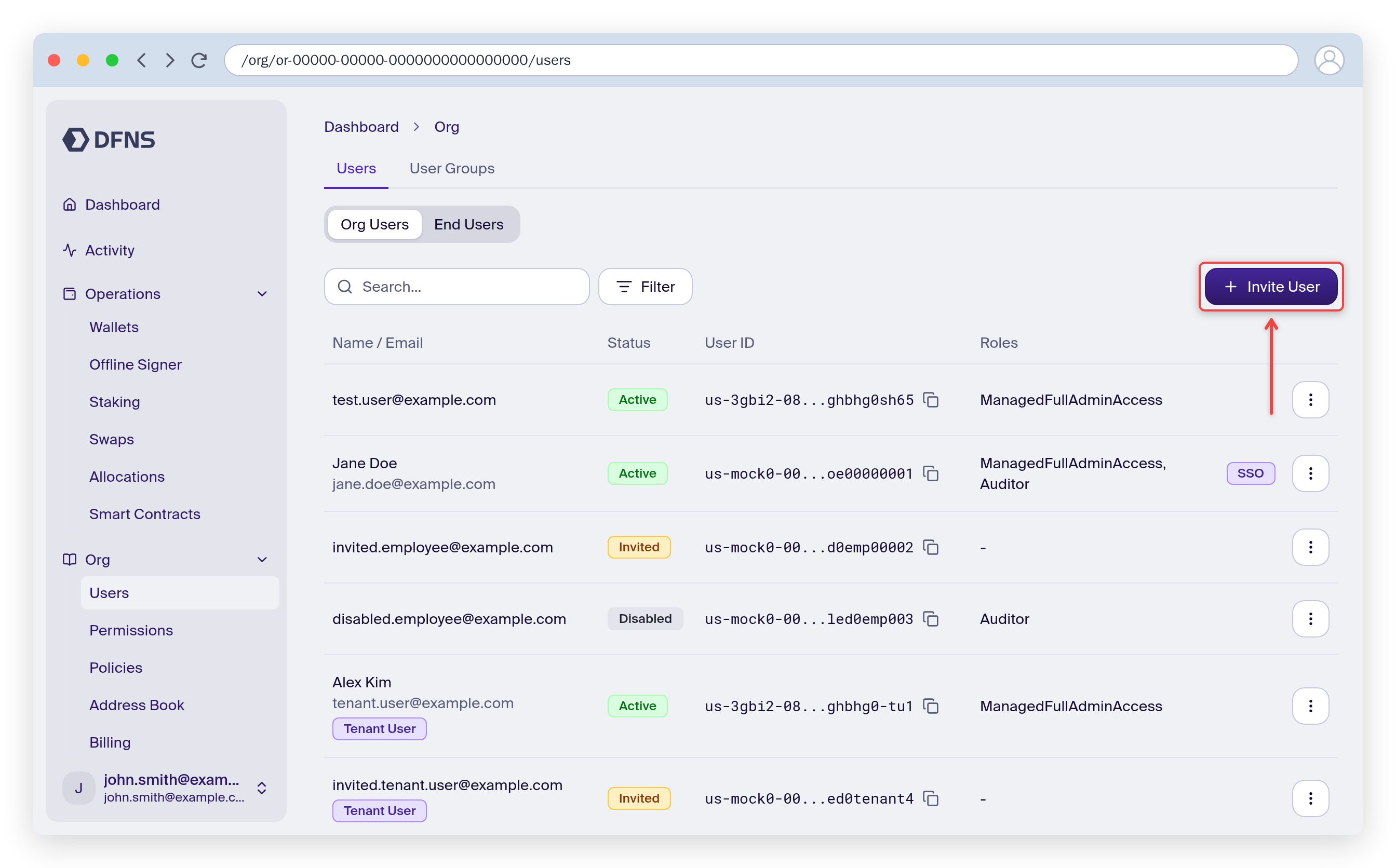Select the User Groups tab
This screenshot has height=868, width=1396.
[x=452, y=169]
